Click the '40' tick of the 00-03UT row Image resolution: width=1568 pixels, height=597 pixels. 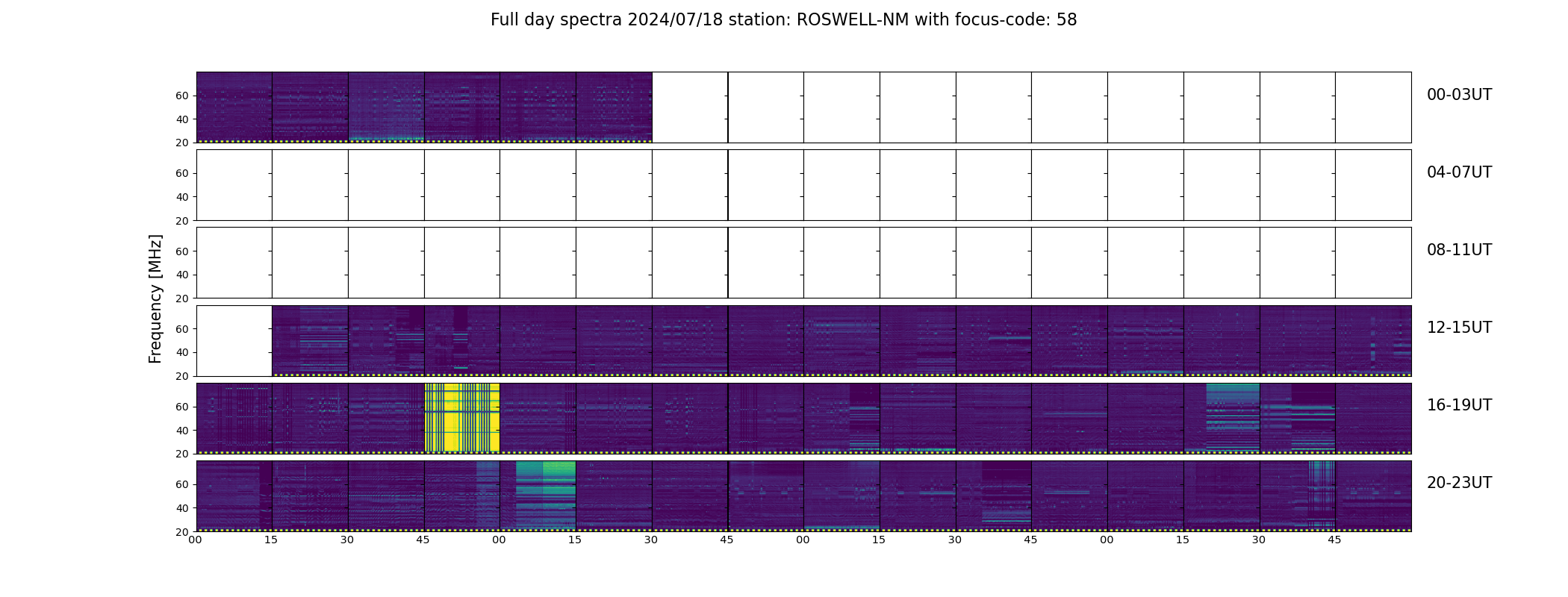(182, 119)
